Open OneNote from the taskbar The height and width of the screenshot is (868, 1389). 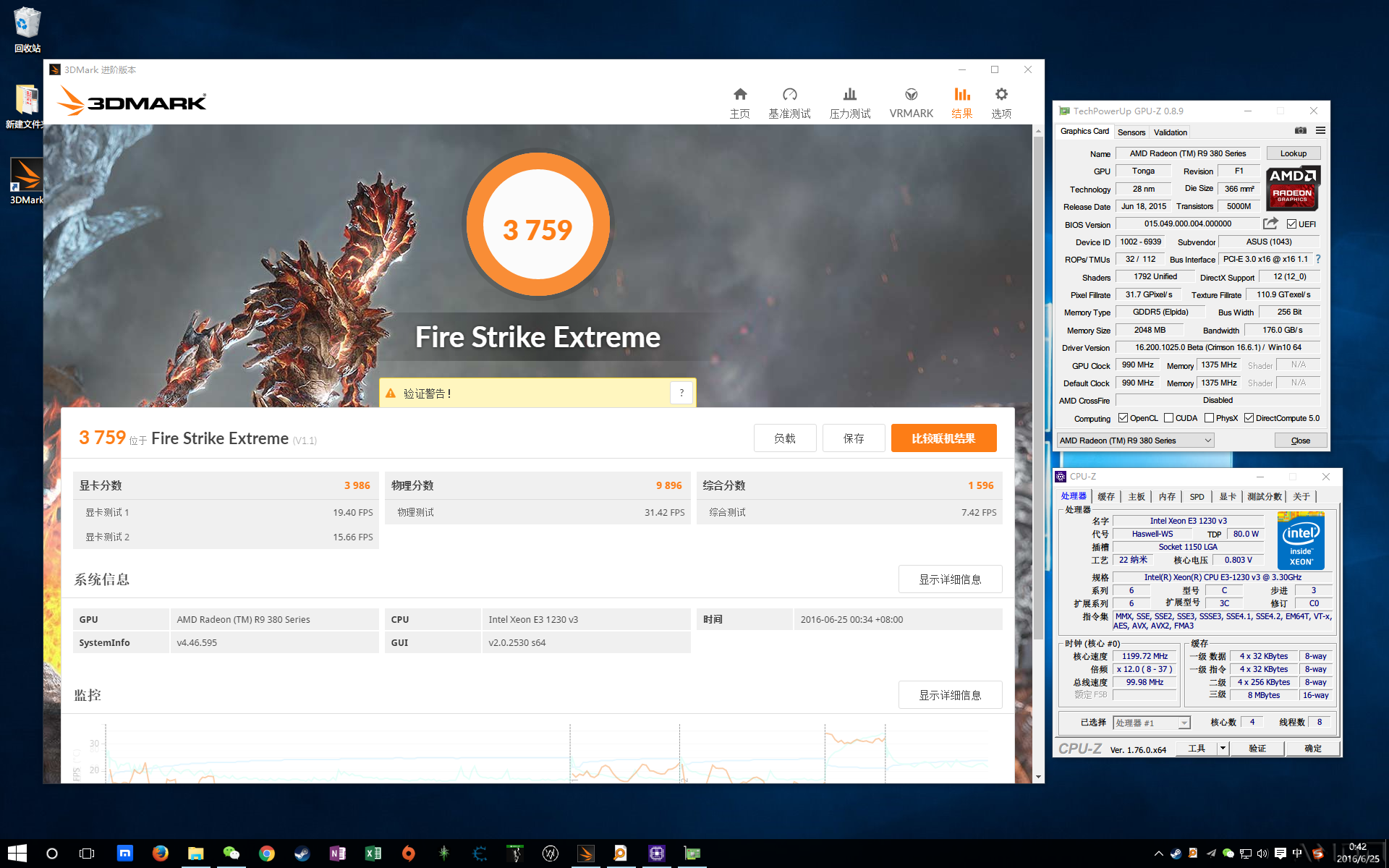(x=338, y=854)
